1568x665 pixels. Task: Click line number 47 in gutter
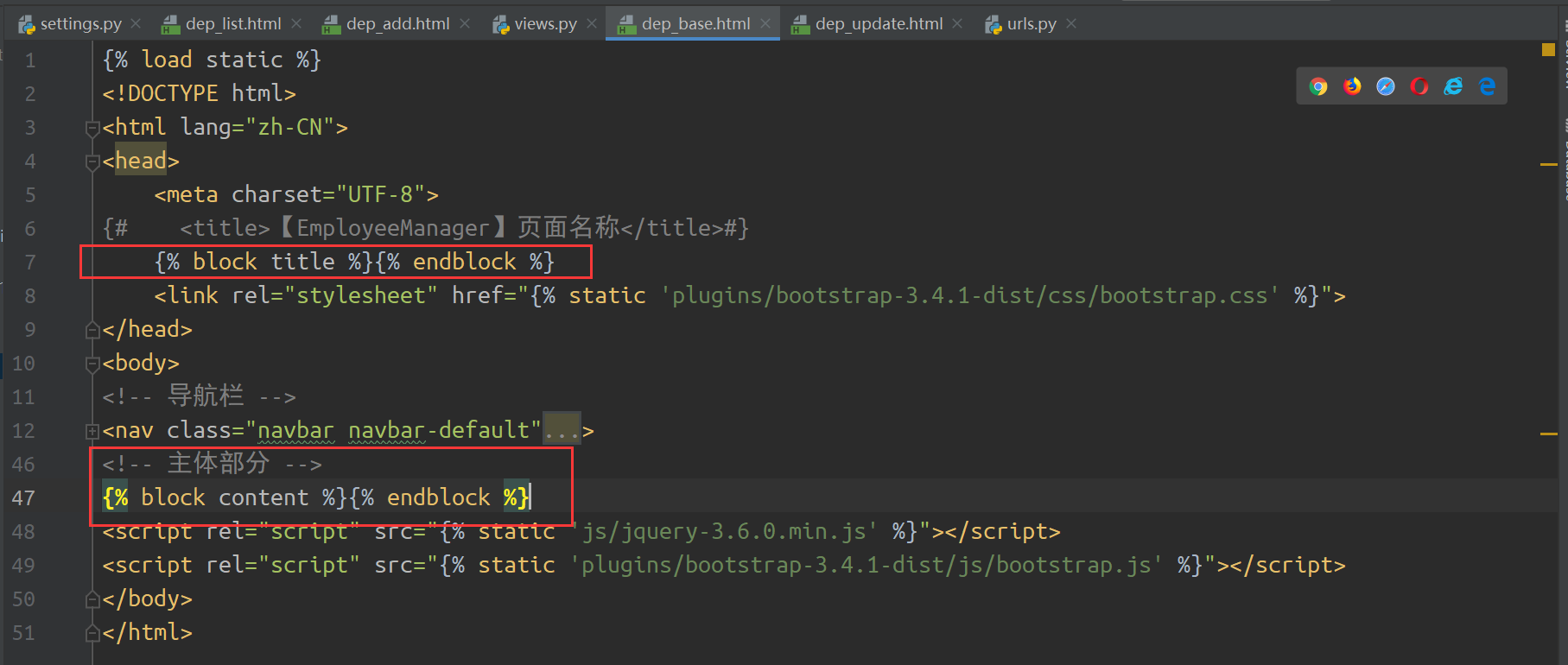[23, 498]
